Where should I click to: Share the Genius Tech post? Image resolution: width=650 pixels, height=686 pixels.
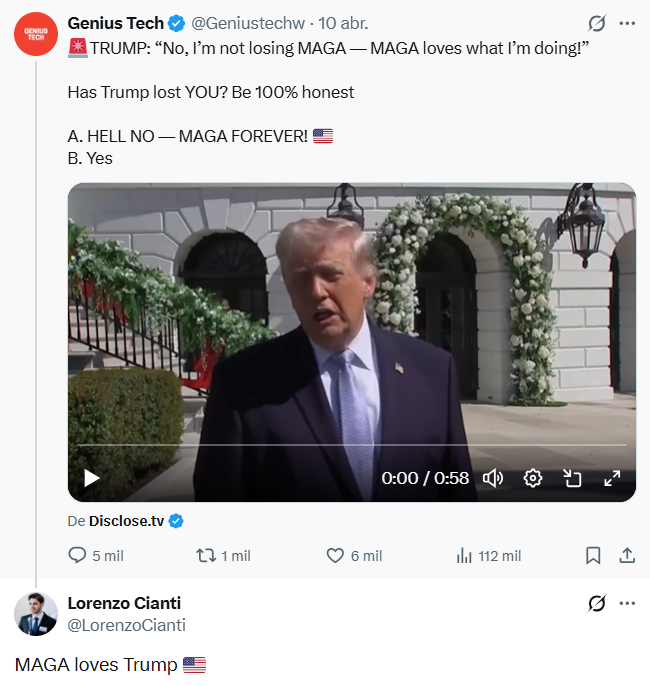[627, 555]
